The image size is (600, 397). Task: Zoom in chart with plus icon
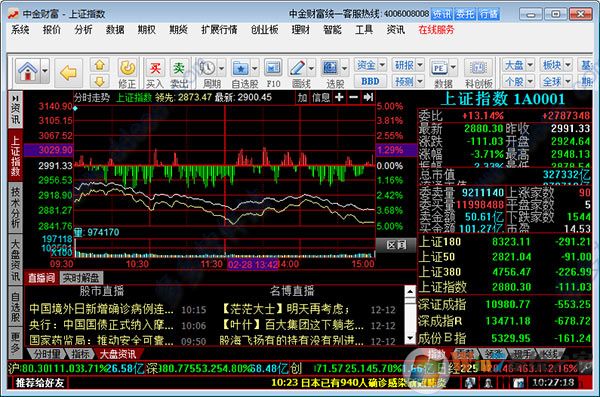tap(339, 98)
